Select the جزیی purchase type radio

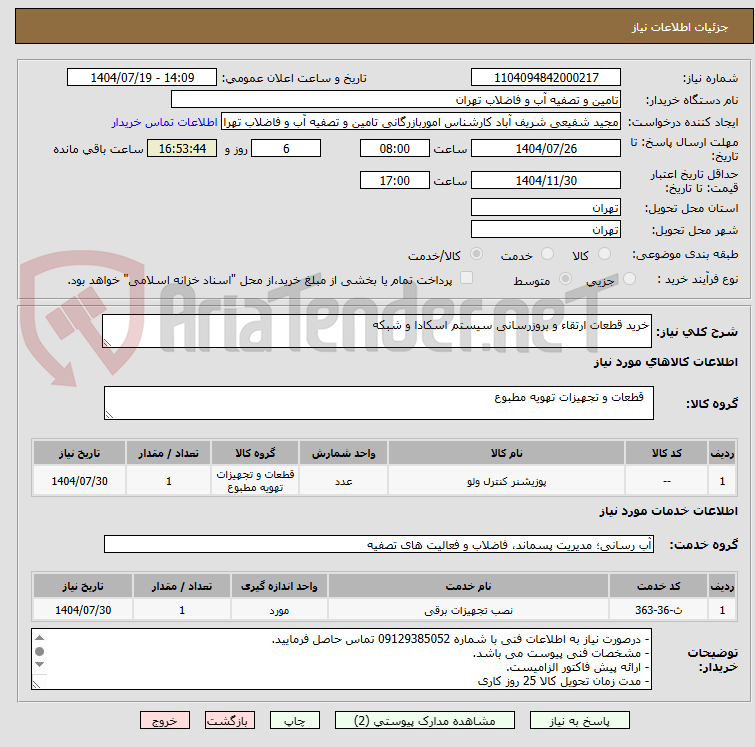[x=629, y=279]
